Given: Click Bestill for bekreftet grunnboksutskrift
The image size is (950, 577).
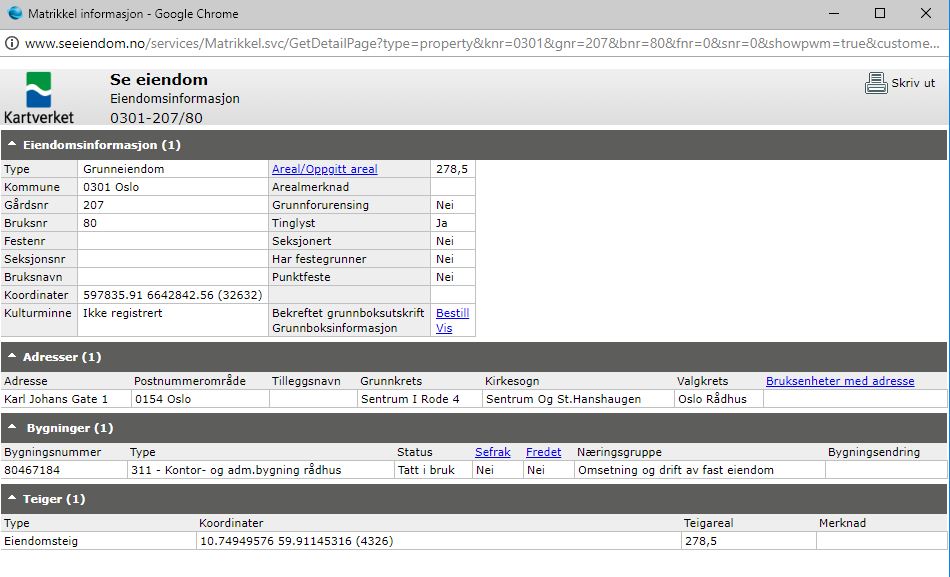Looking at the screenshot, I should click(x=452, y=313).
